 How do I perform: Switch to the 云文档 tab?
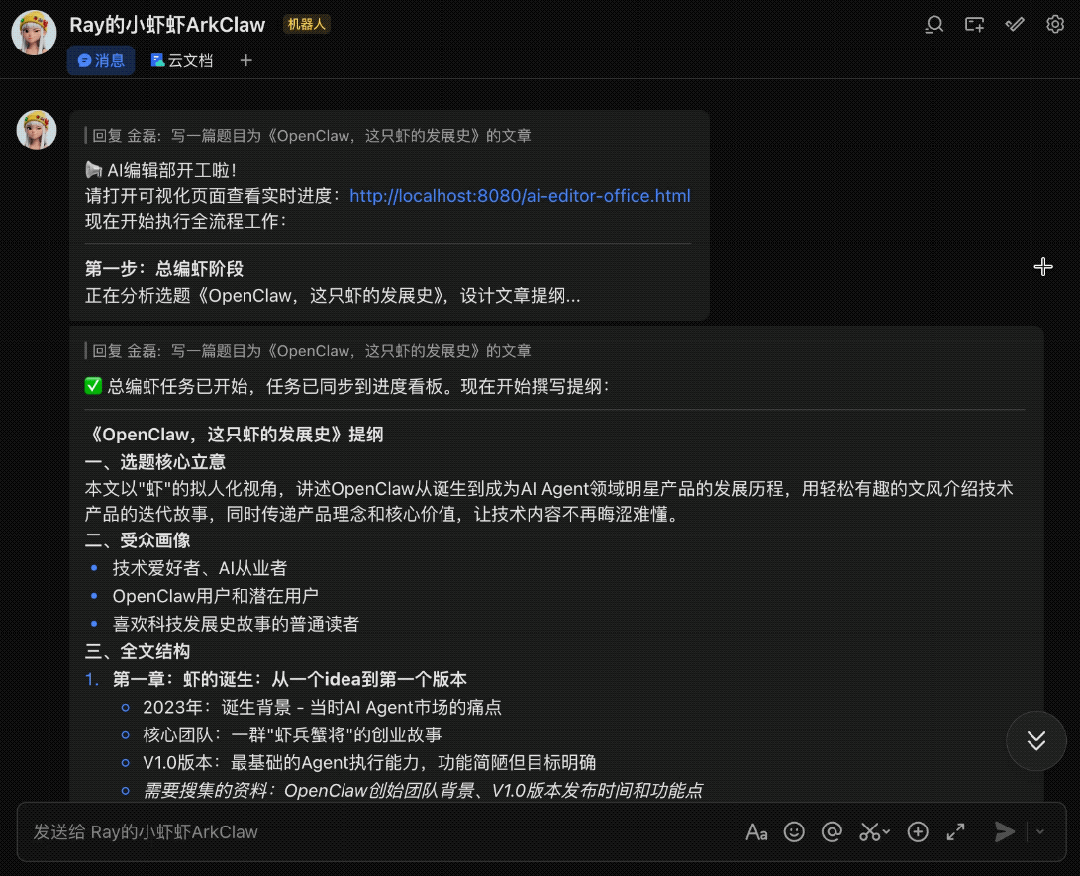pos(181,60)
